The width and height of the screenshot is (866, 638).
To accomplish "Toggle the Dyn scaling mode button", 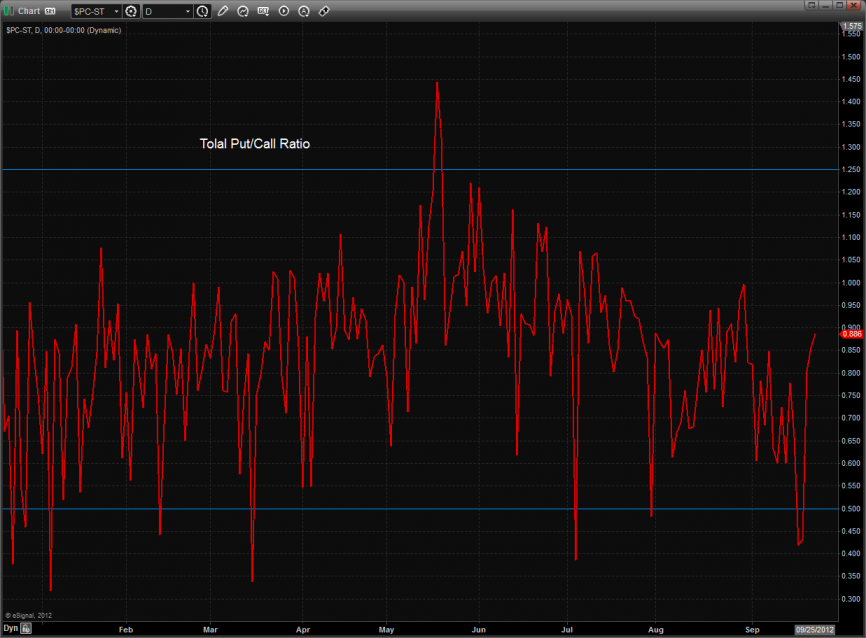I will click(x=10, y=629).
